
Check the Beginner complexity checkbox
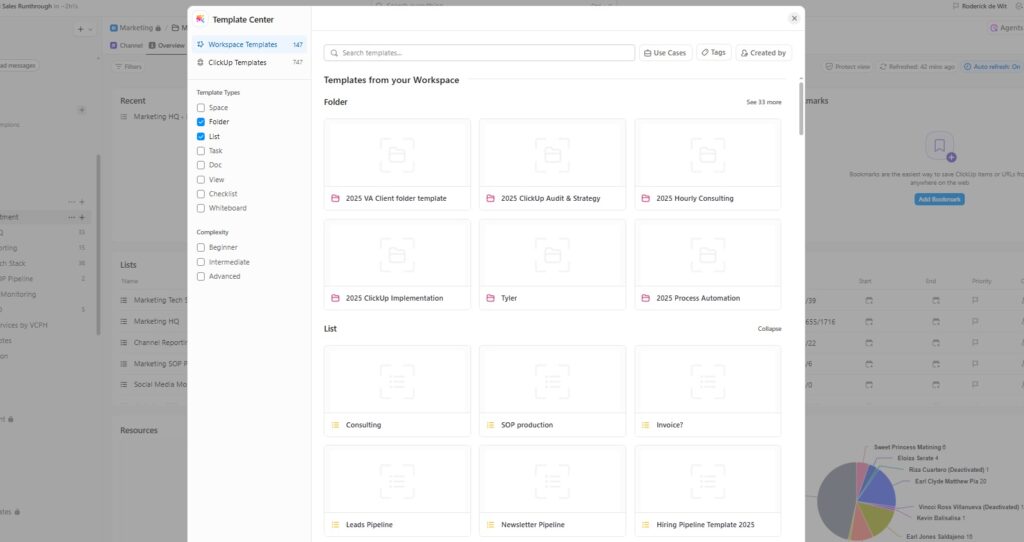click(x=201, y=247)
